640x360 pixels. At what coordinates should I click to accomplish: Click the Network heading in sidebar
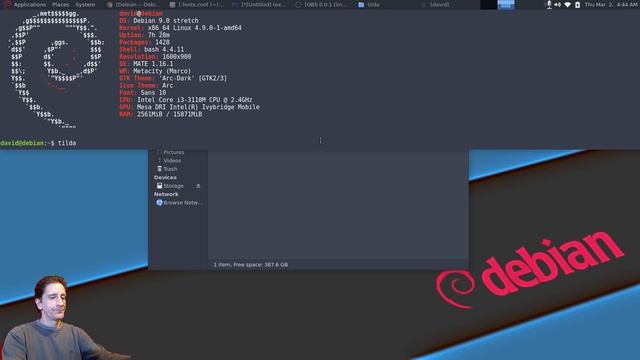coord(166,194)
